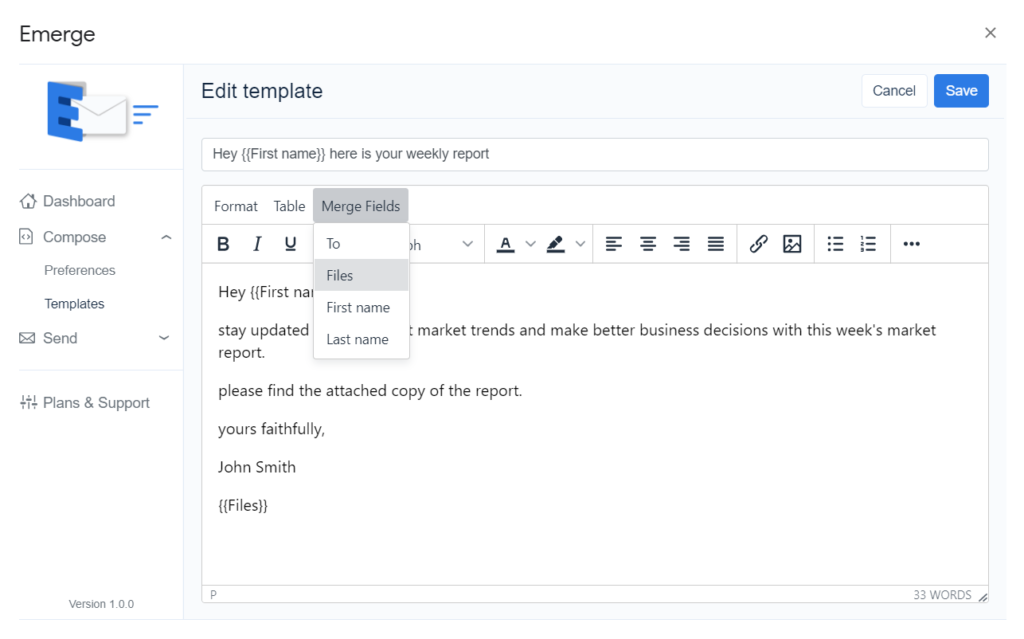This screenshot has width=1024, height=639.
Task: Center align the text
Action: point(648,244)
